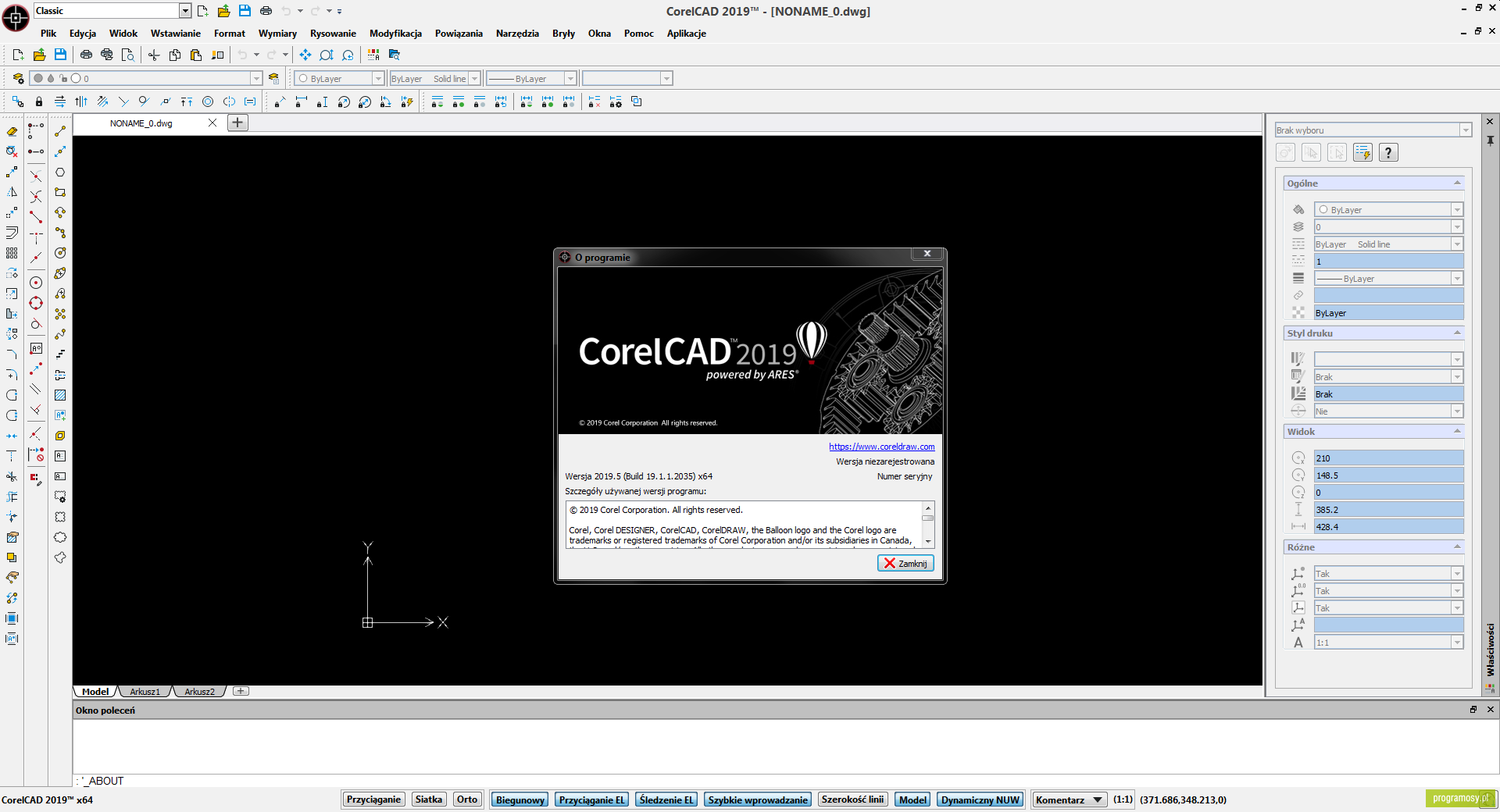Toggle Orto mode in status bar

pos(467,800)
